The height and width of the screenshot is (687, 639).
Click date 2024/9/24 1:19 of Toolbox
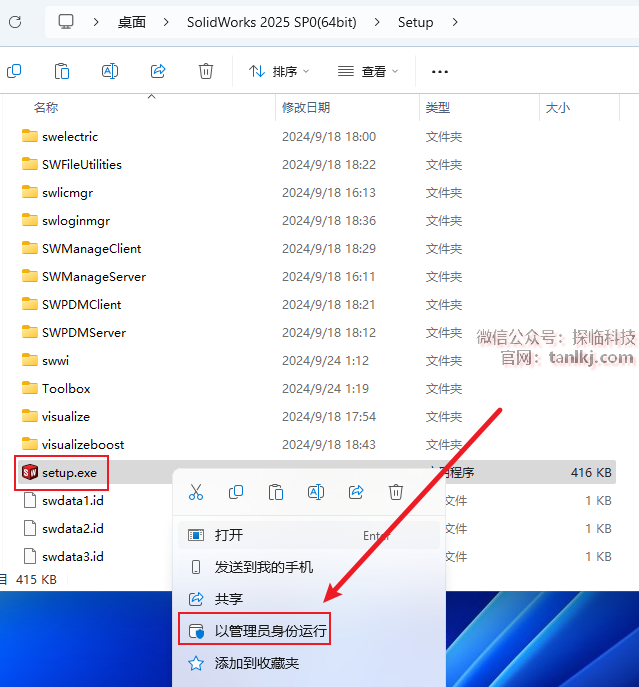pyautogui.click(x=325, y=388)
